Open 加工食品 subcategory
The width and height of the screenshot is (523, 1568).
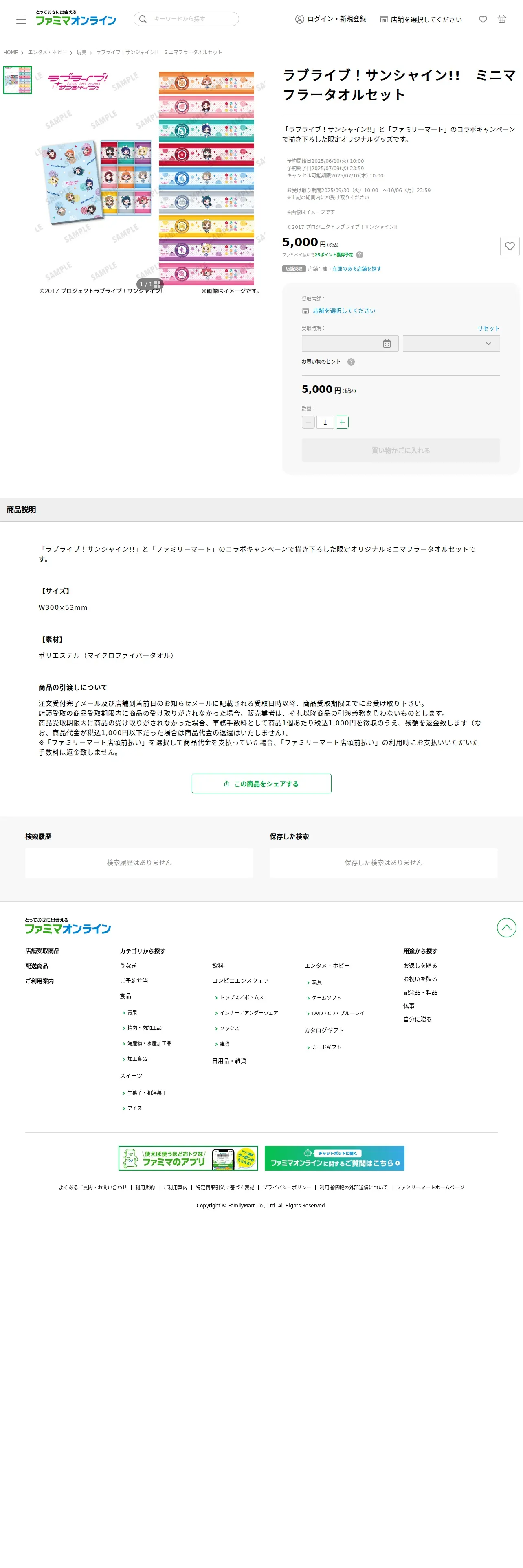point(137,1059)
